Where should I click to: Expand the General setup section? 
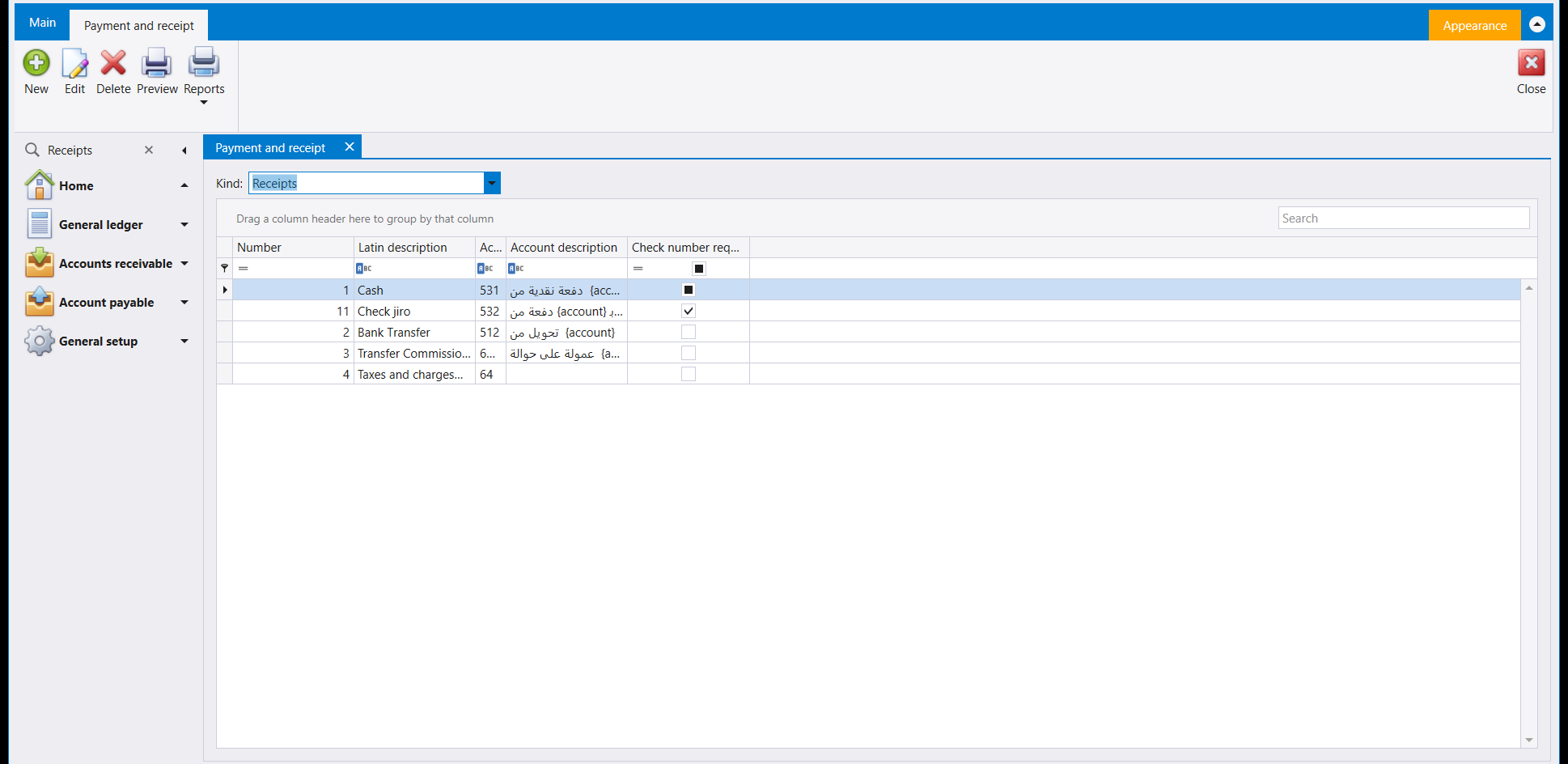[184, 341]
